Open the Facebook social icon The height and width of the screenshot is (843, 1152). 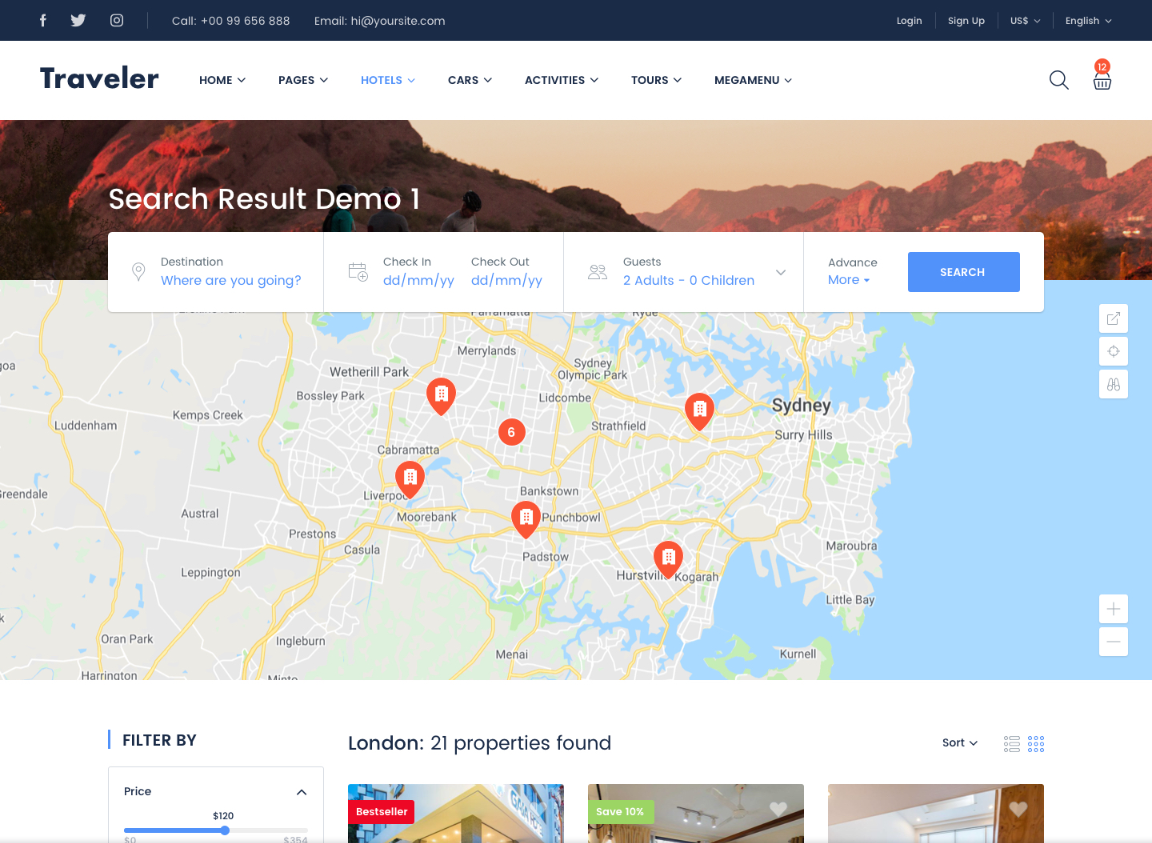pos(43,20)
